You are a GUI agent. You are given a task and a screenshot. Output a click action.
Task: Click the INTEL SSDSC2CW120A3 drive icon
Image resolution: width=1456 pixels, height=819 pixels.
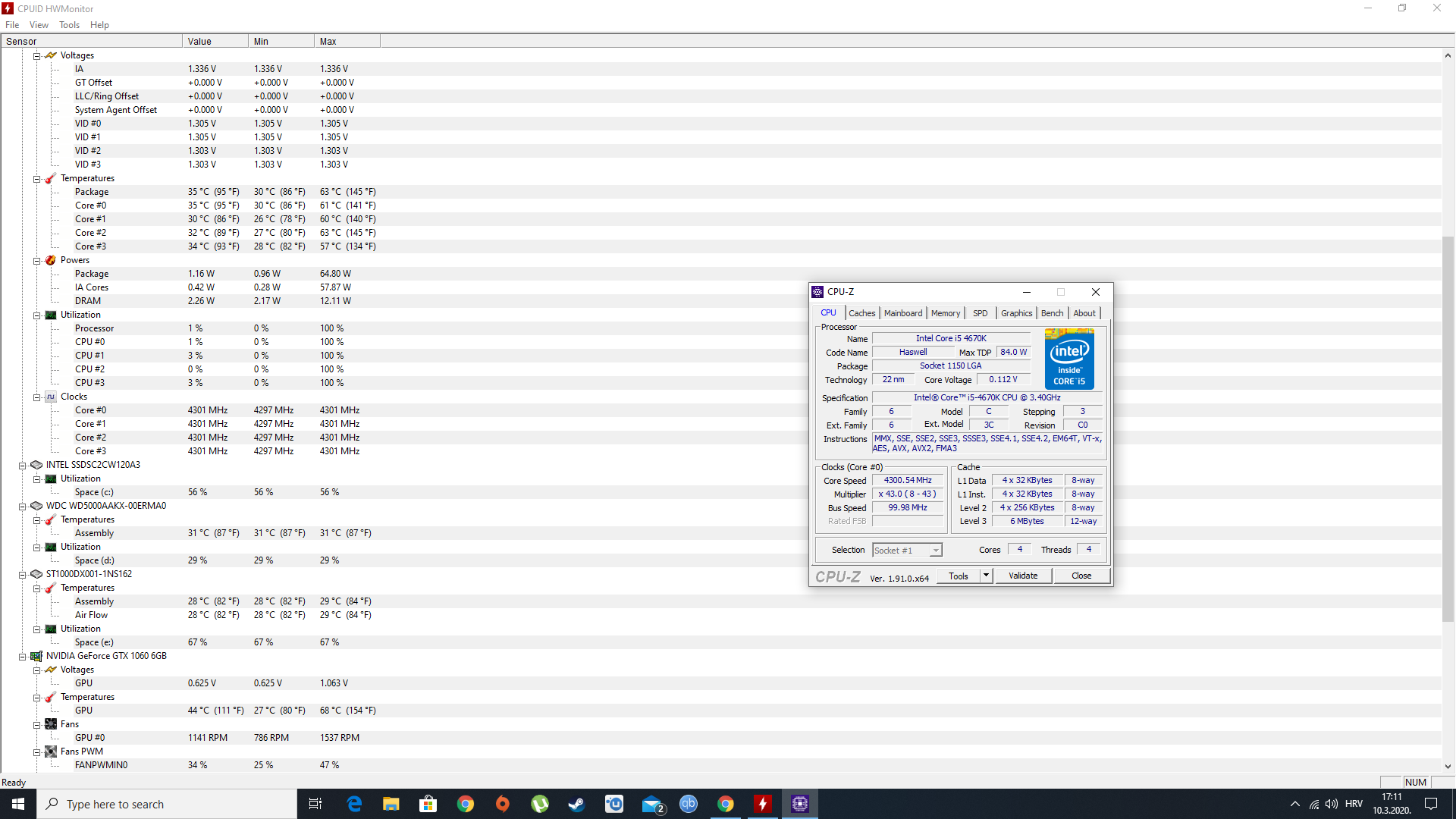(x=36, y=465)
